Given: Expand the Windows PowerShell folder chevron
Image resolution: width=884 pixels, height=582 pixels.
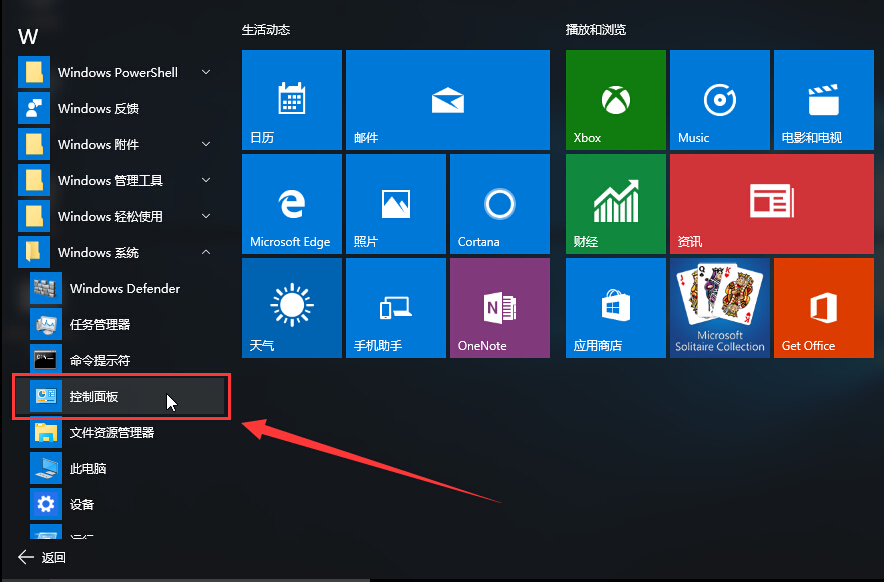Looking at the screenshot, I should click(x=206, y=72).
